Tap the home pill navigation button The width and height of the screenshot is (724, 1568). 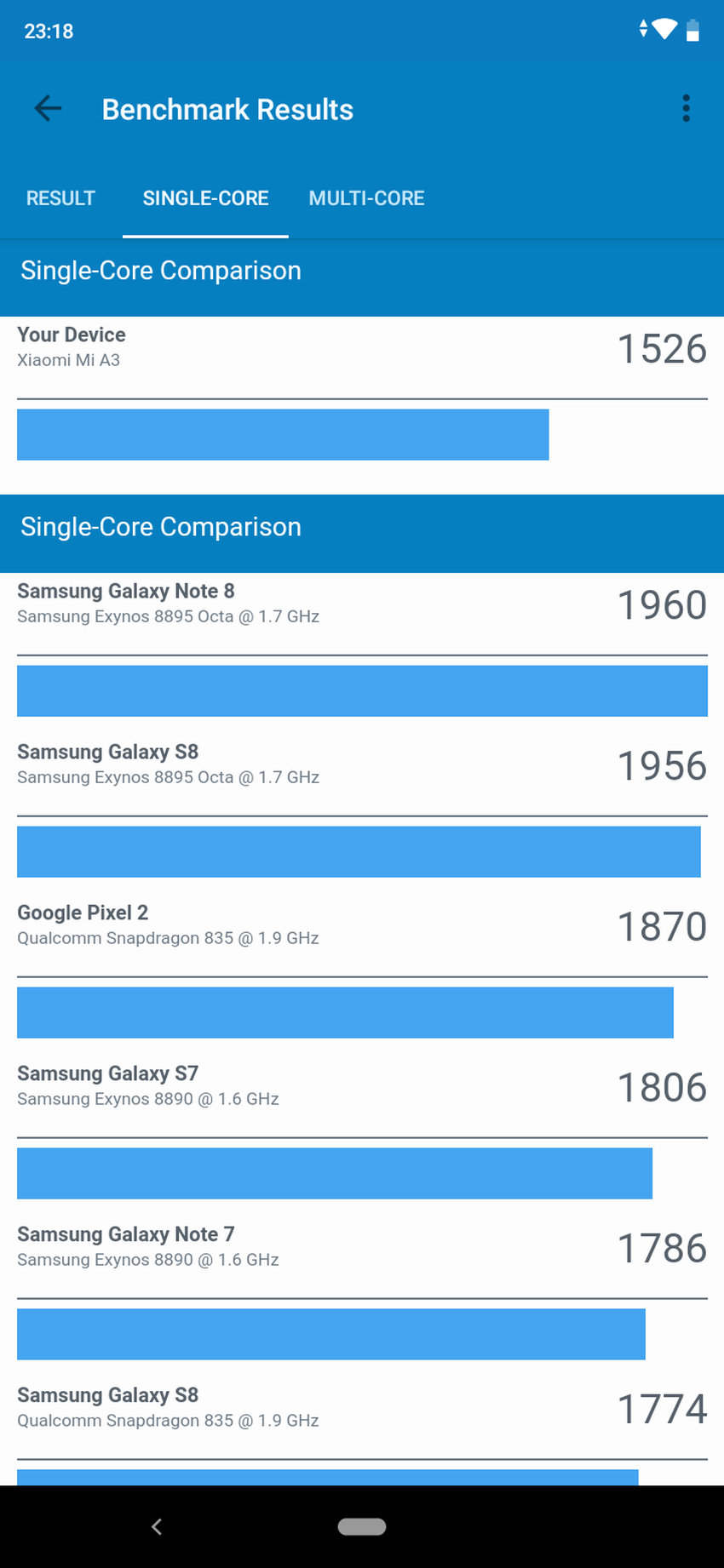click(362, 1526)
